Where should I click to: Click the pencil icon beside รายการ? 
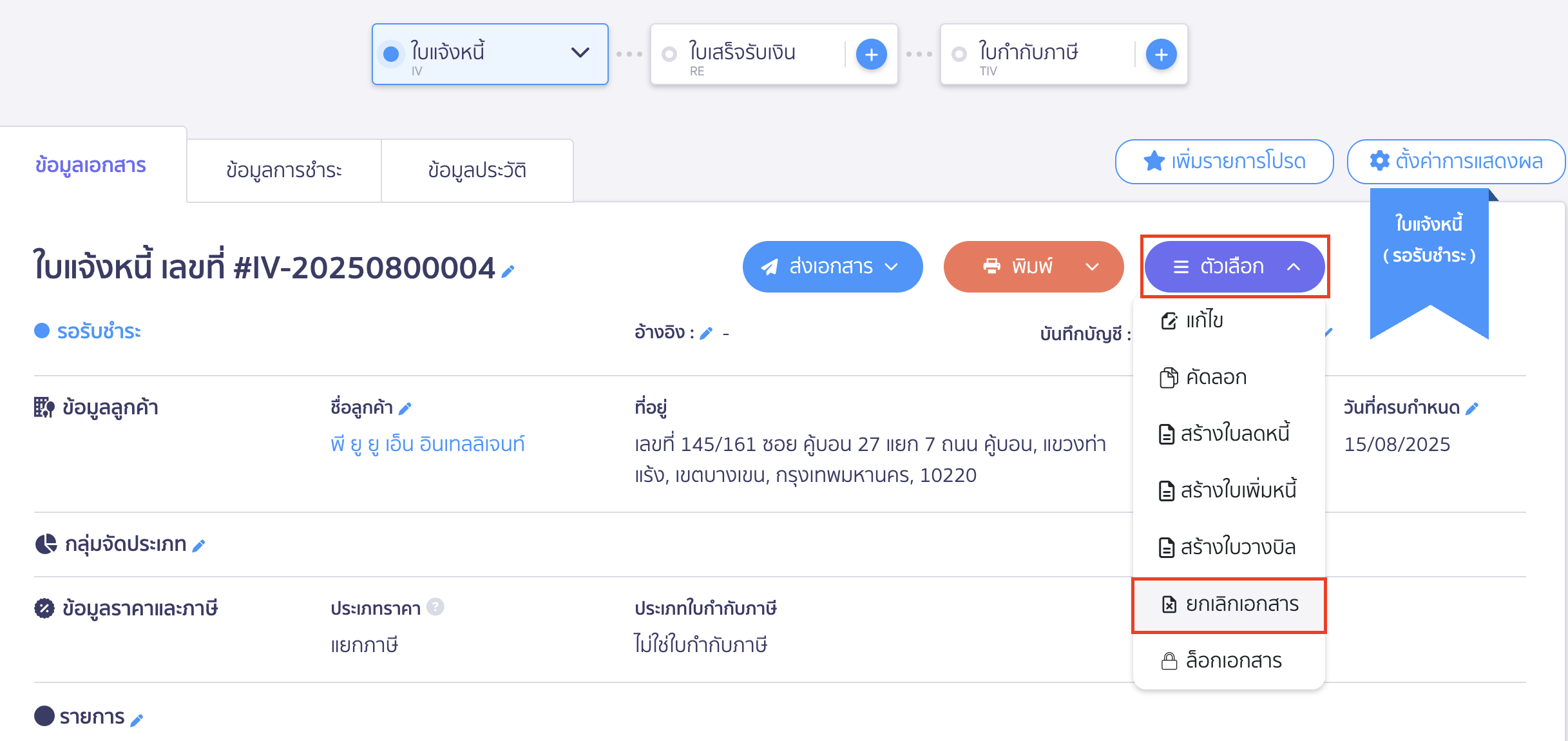point(137,719)
